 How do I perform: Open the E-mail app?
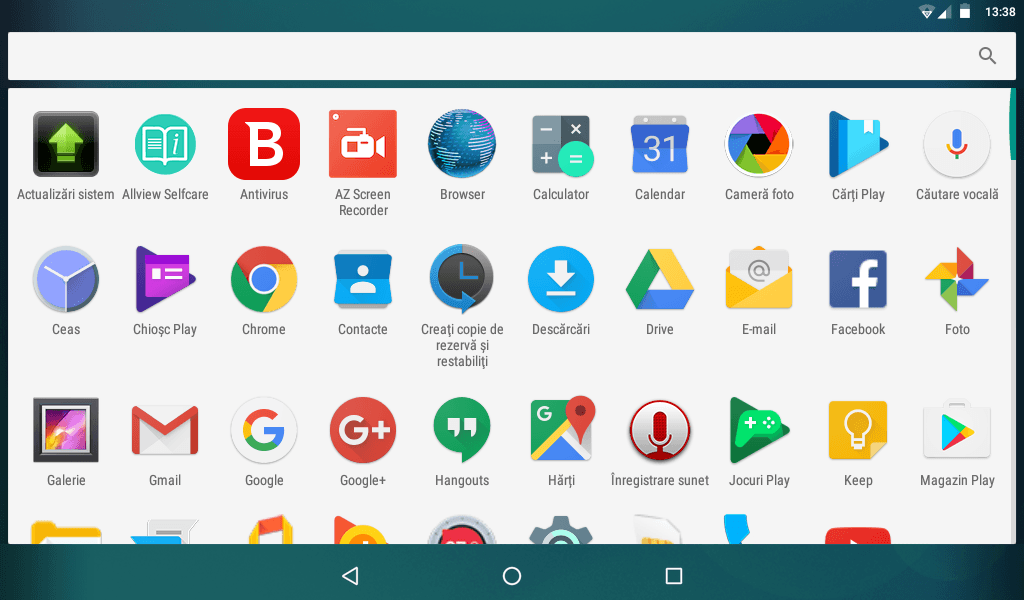pyautogui.click(x=759, y=279)
